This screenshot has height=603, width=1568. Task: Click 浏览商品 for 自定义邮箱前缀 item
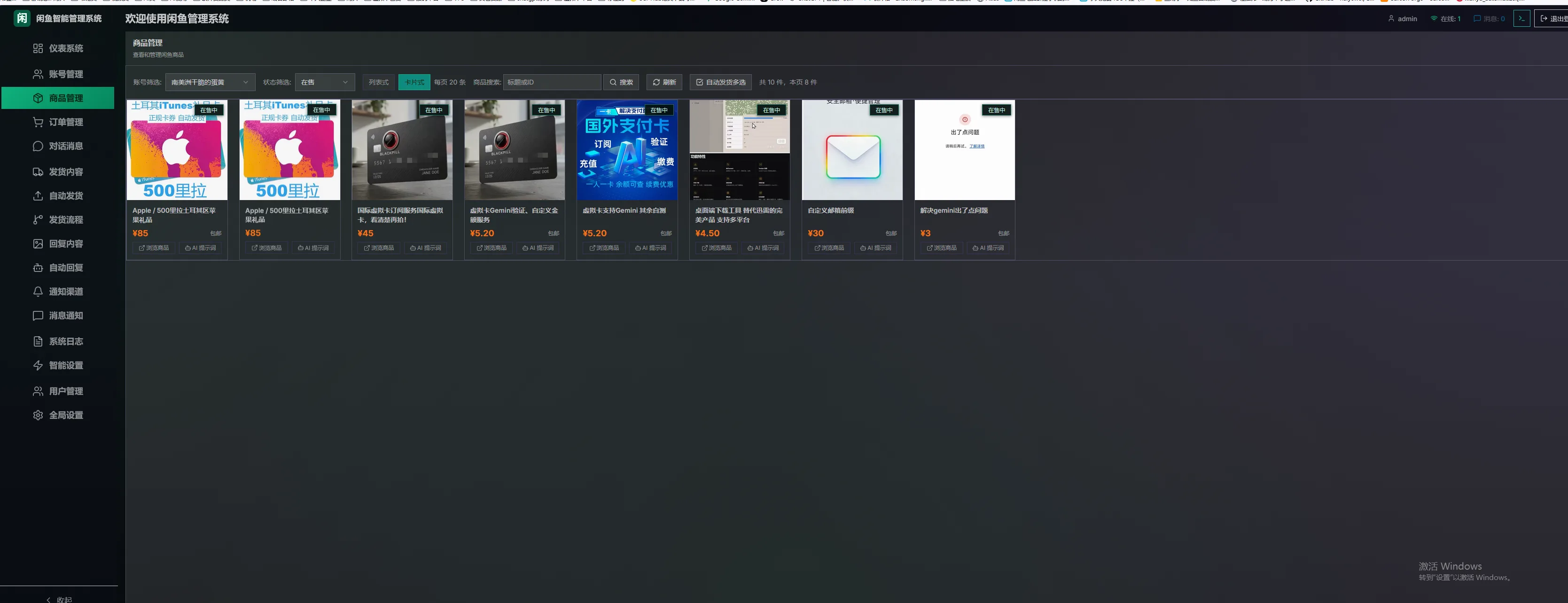829,248
